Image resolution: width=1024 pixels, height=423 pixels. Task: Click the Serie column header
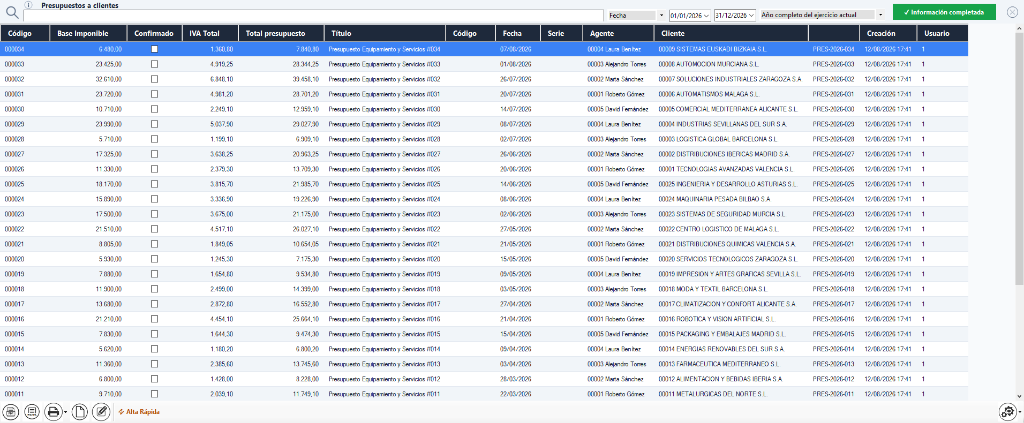pos(562,33)
